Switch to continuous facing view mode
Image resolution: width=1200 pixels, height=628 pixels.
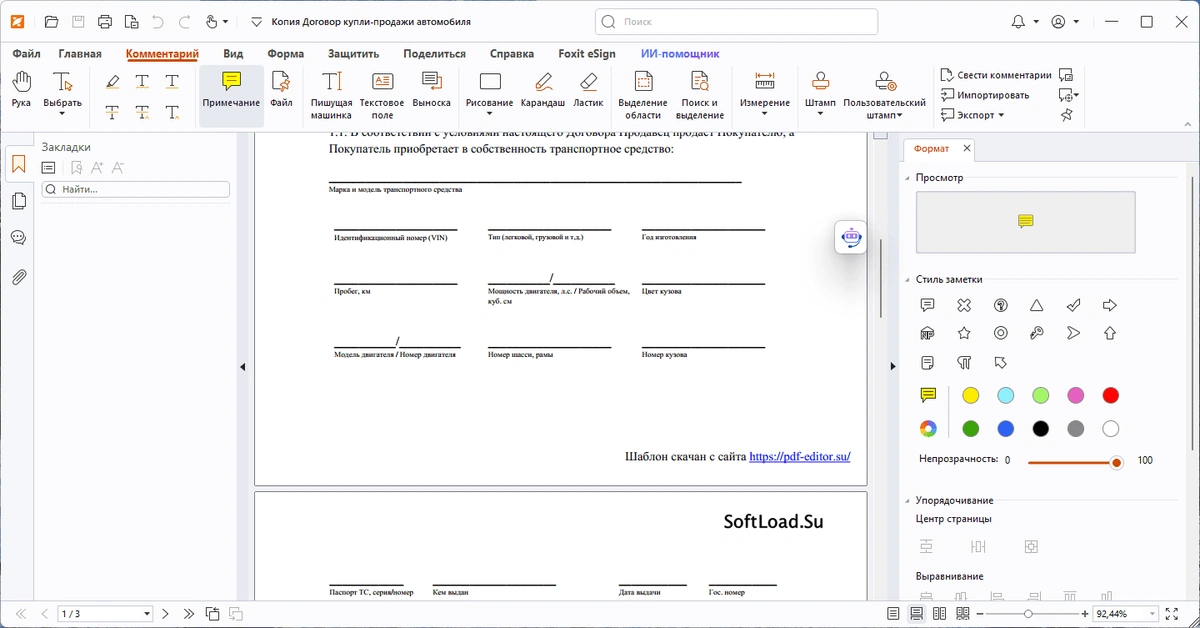[963, 613]
